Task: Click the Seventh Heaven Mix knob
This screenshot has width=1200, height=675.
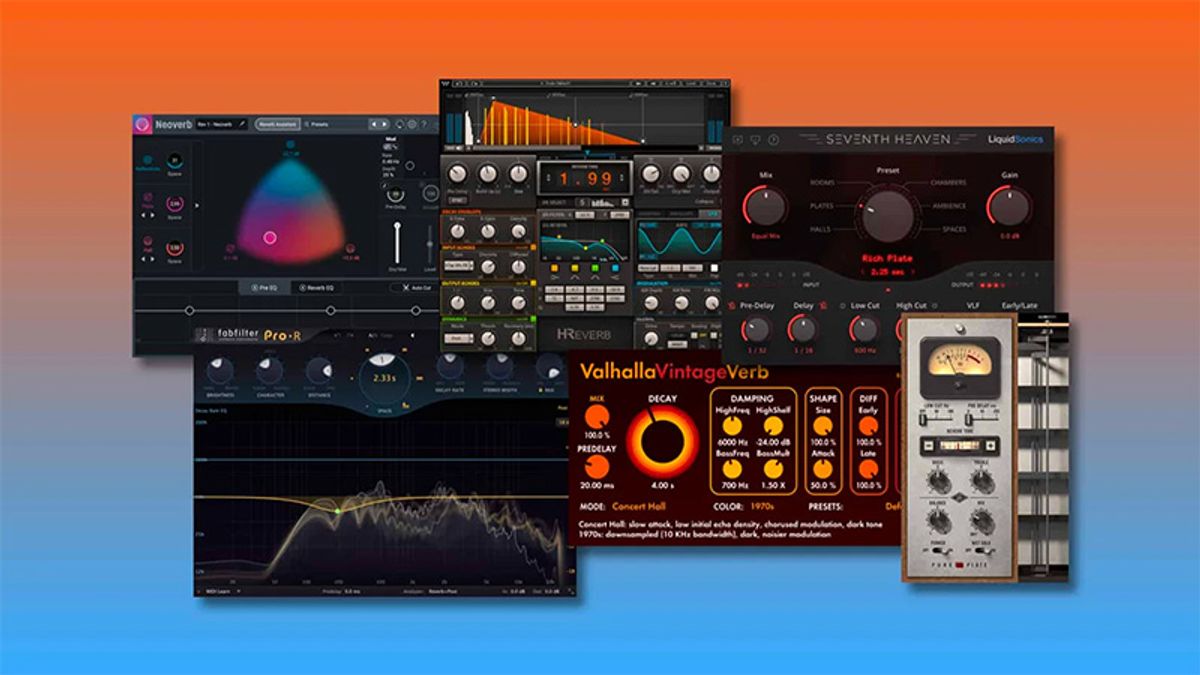Action: pos(764,206)
